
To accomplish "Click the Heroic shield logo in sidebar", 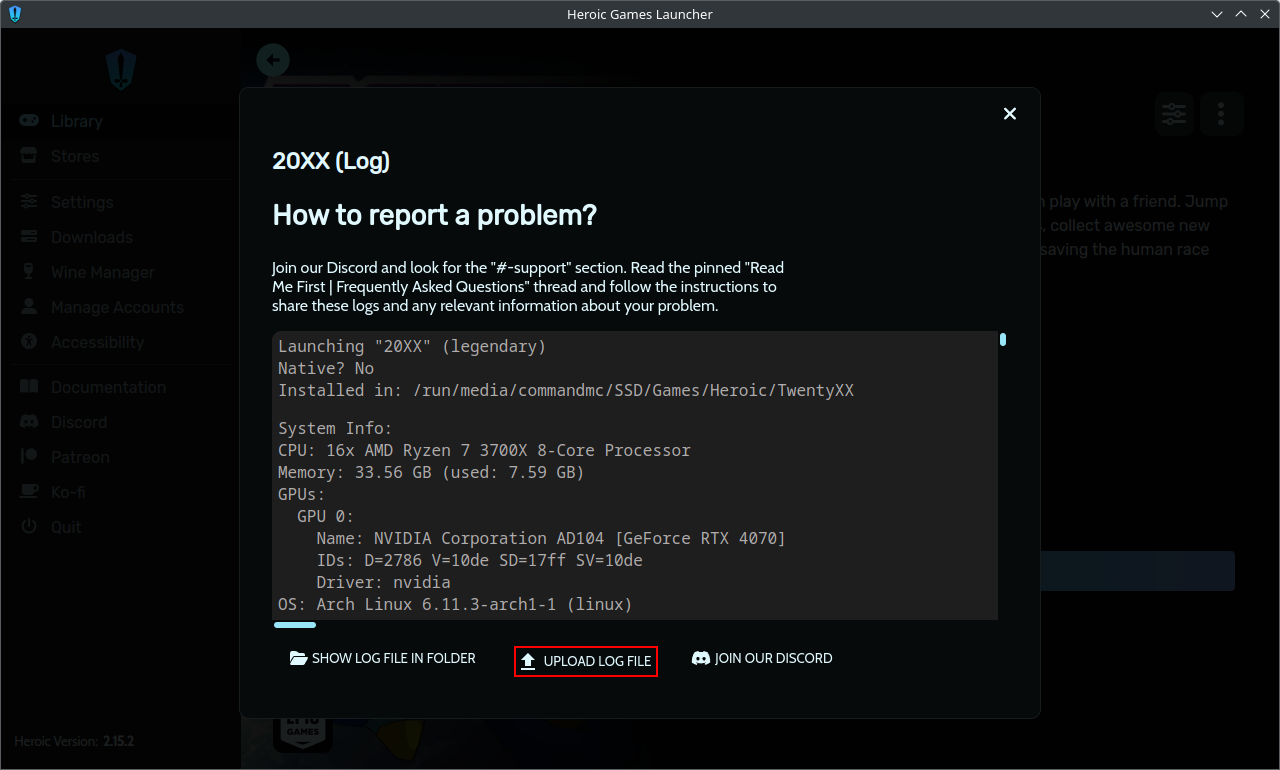I will (121, 70).
